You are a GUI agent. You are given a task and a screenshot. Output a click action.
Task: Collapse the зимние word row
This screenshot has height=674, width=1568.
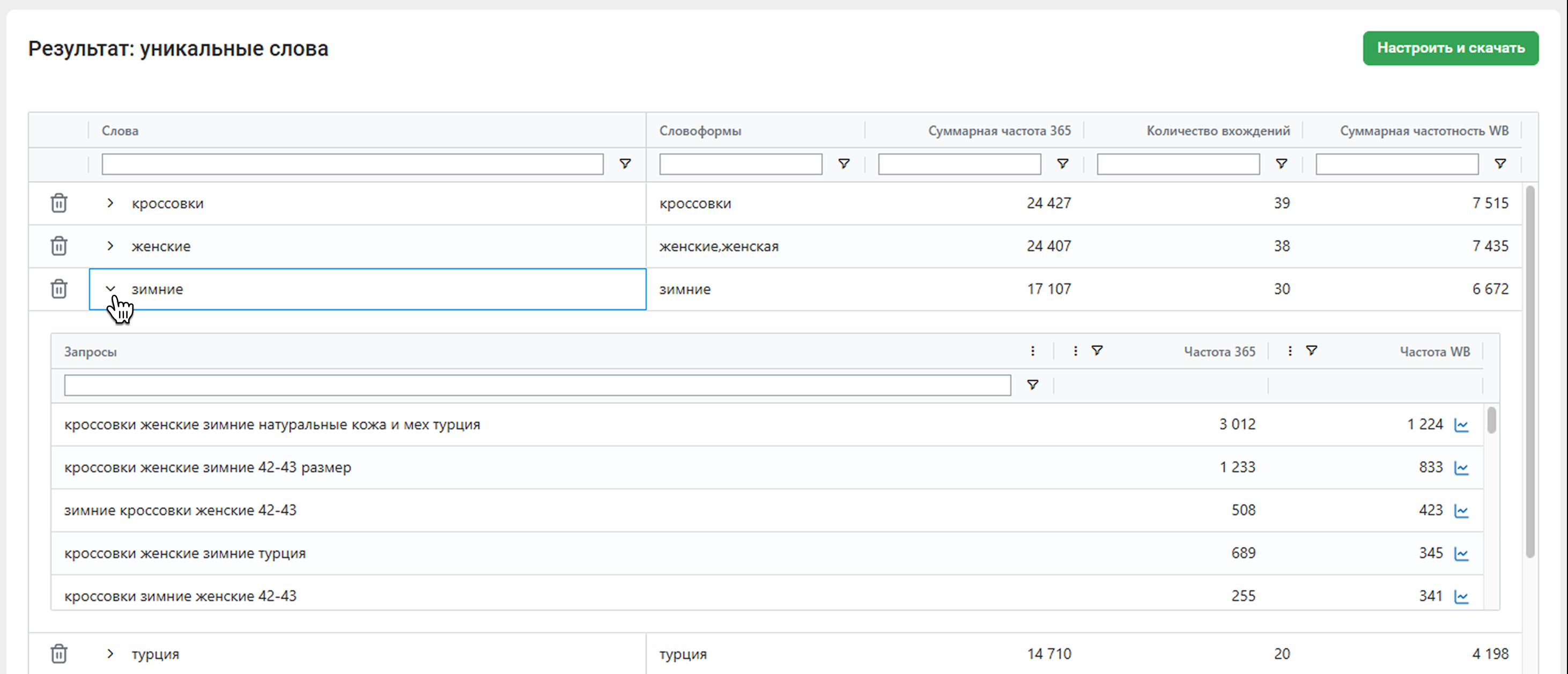[x=110, y=289]
